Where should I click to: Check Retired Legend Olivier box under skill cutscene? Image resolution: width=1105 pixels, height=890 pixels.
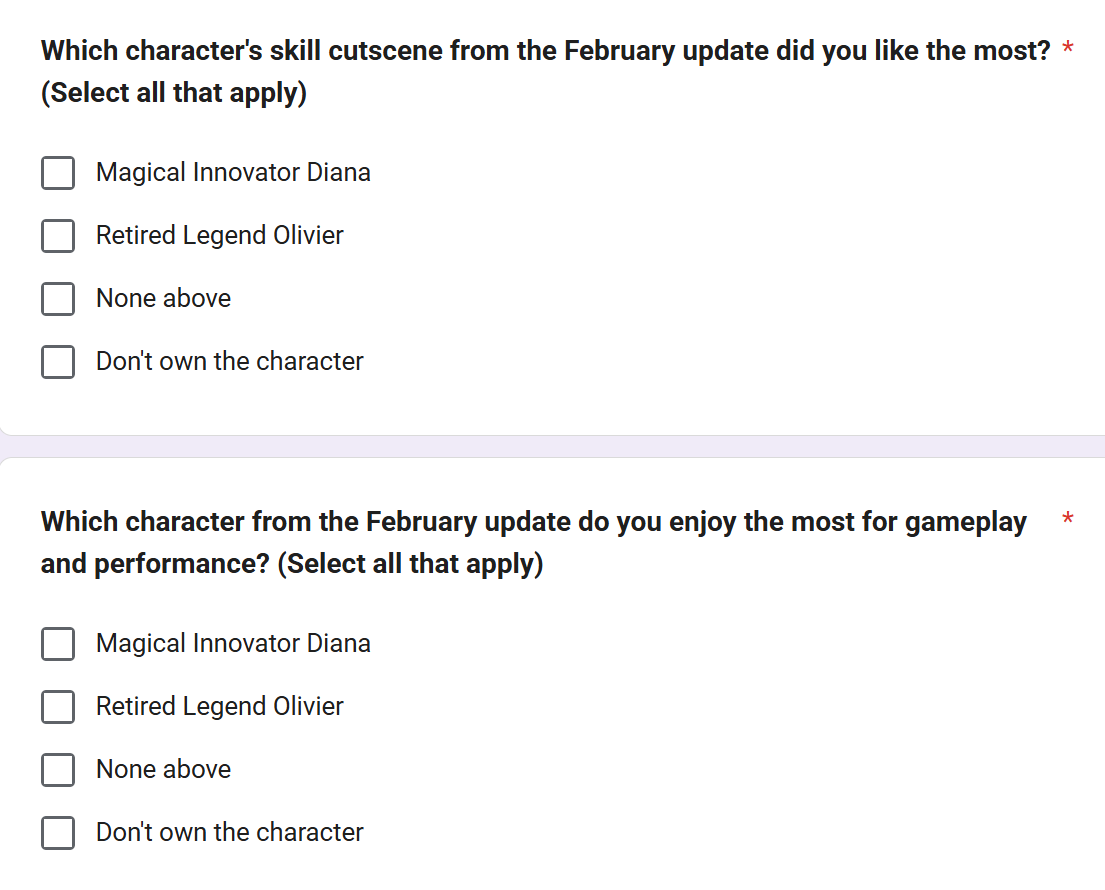pyautogui.click(x=58, y=236)
